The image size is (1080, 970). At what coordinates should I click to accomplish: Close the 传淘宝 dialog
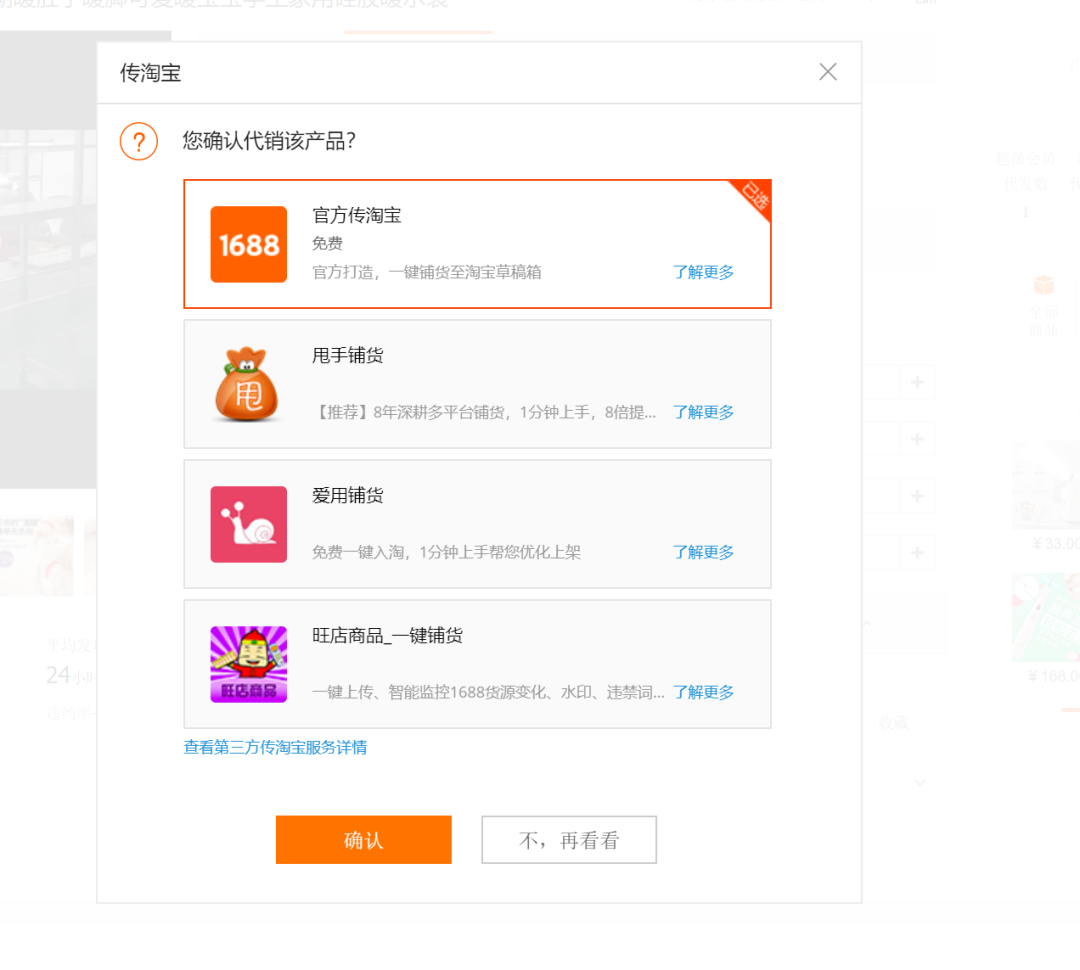[x=828, y=72]
